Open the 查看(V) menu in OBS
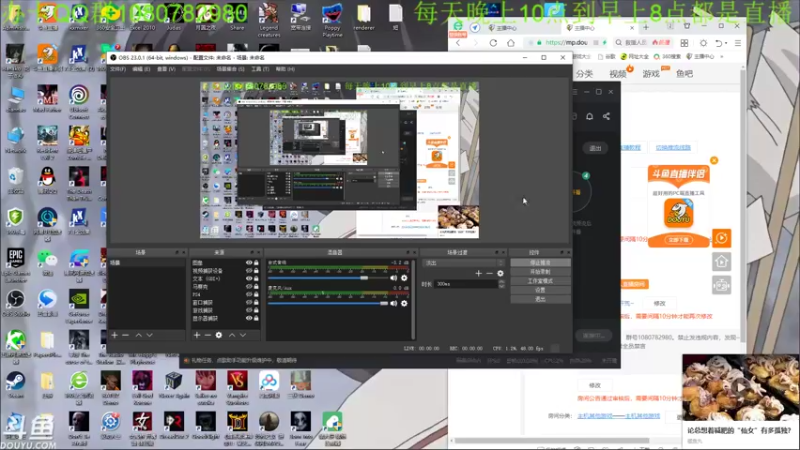Viewport: 800px width, 450px height. (166, 69)
